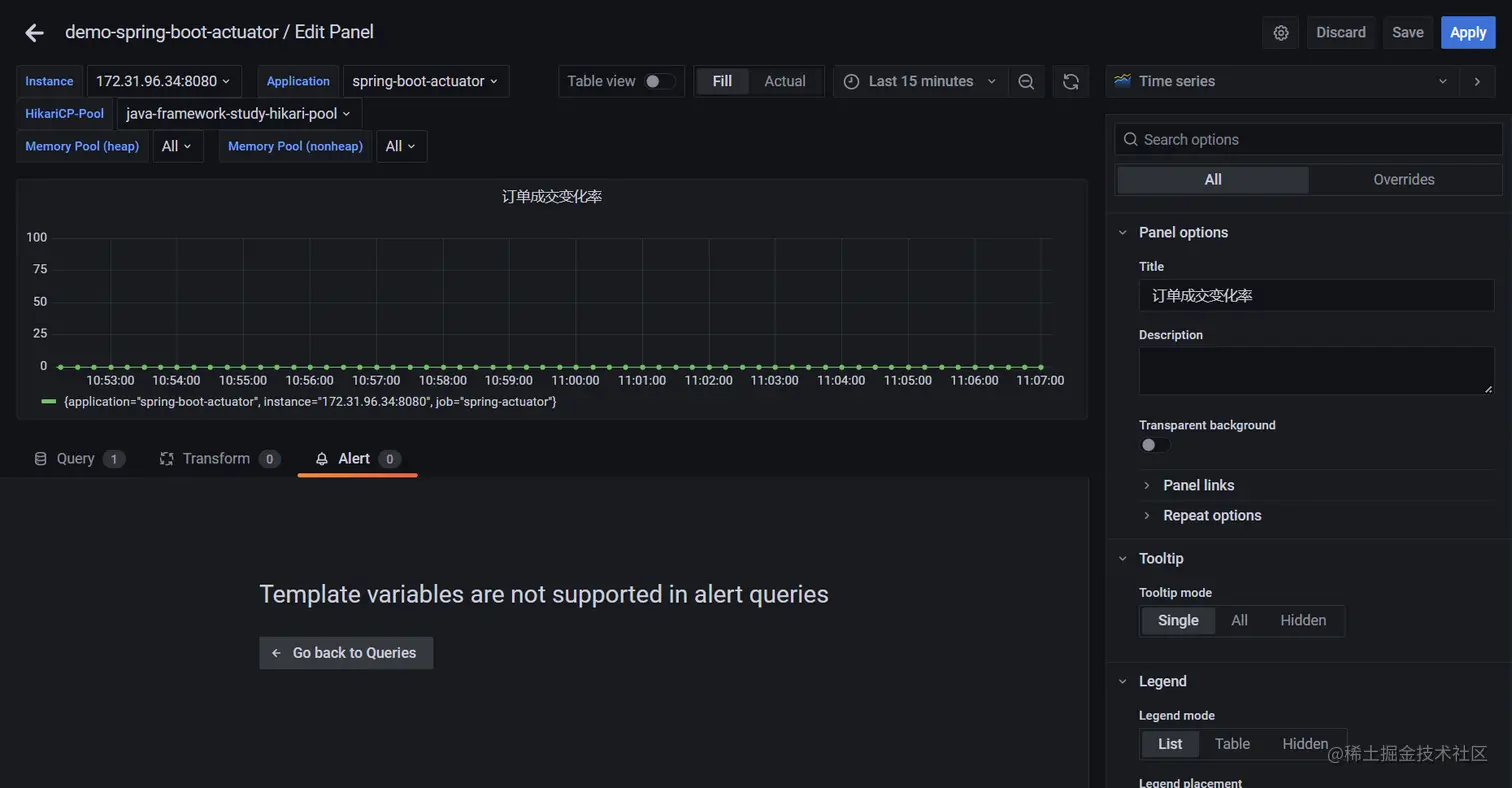Open the Last 15 minutes time picker
The width and height of the screenshot is (1512, 788).
(920, 82)
